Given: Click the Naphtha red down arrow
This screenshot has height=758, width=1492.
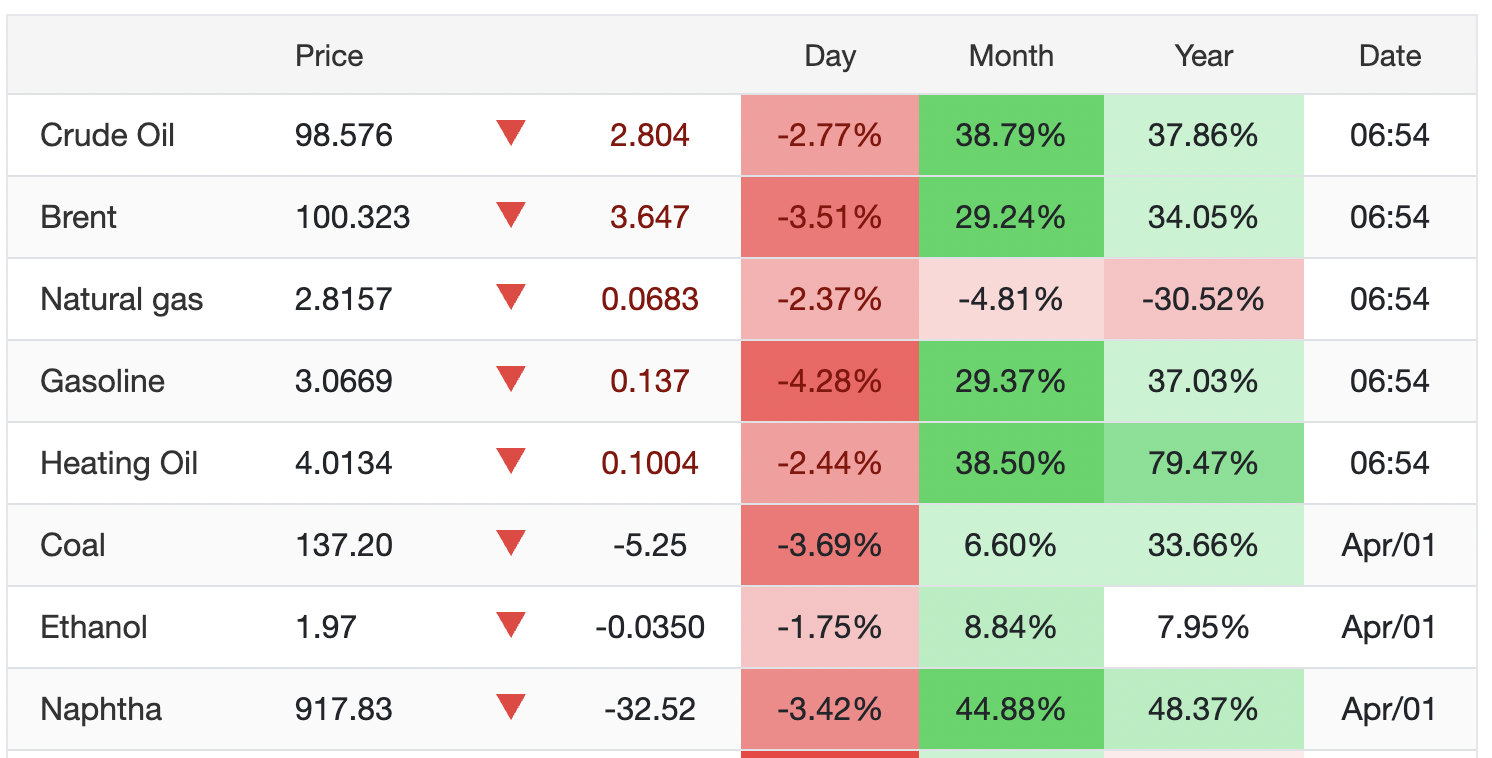Looking at the screenshot, I should click(x=511, y=707).
